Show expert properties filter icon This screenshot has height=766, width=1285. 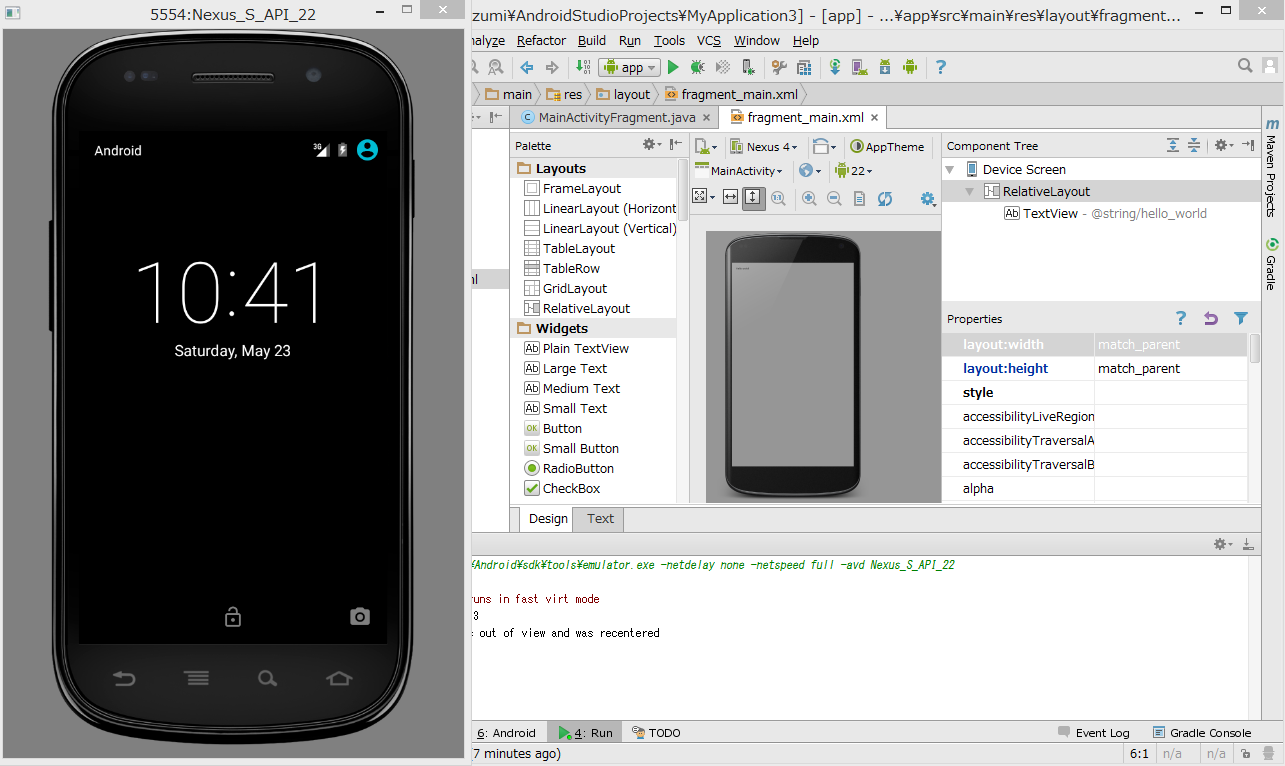click(x=1241, y=319)
